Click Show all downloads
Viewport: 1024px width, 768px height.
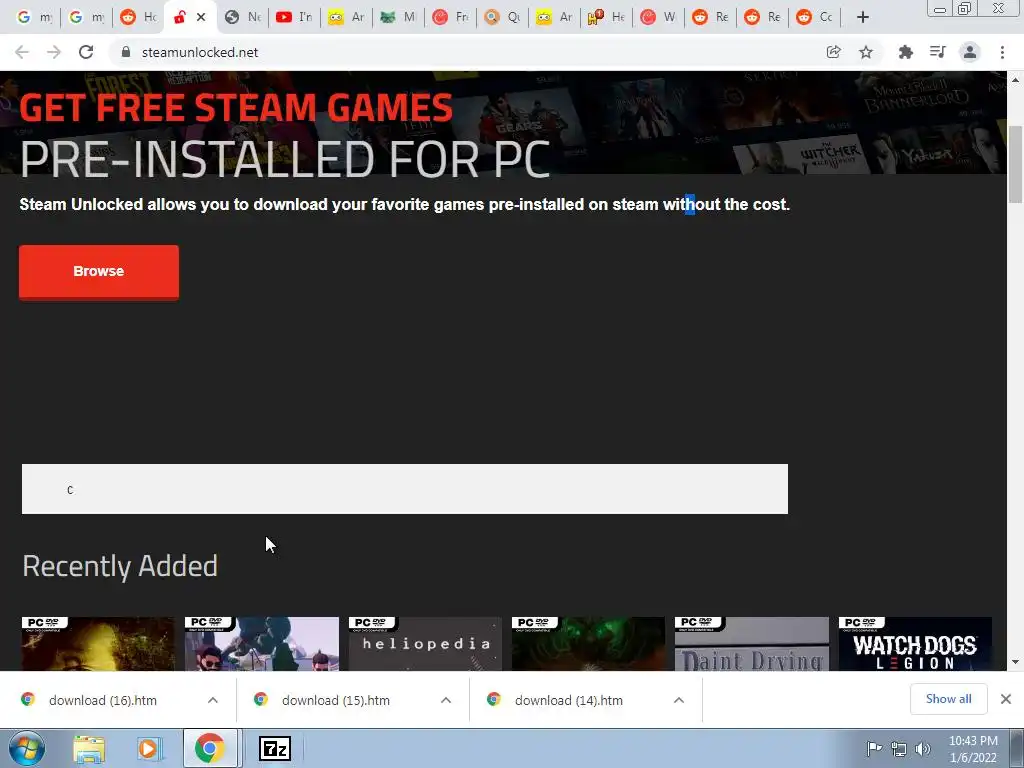pos(948,699)
